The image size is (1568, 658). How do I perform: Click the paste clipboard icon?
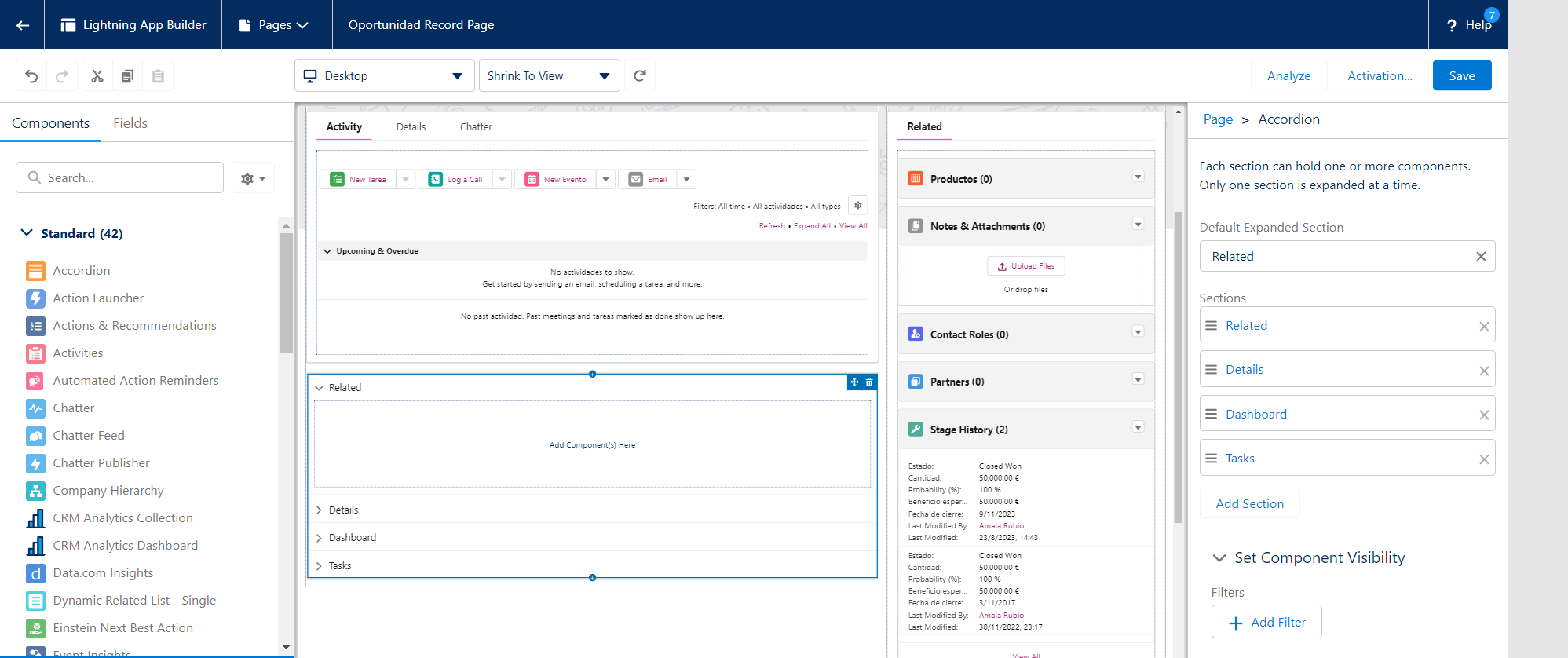pos(158,76)
